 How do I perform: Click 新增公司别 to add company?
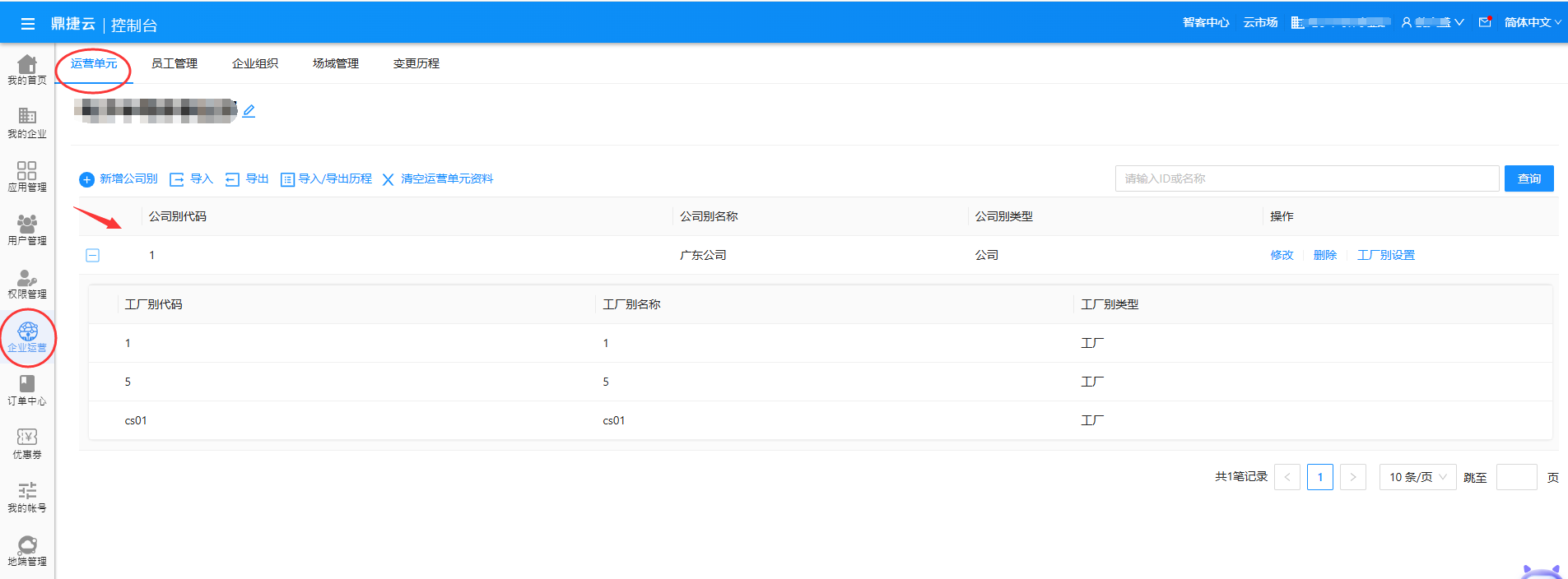(x=119, y=178)
